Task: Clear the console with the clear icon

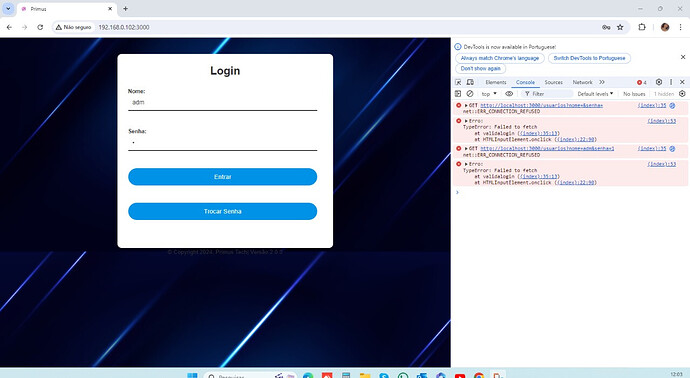Action: [x=470, y=94]
